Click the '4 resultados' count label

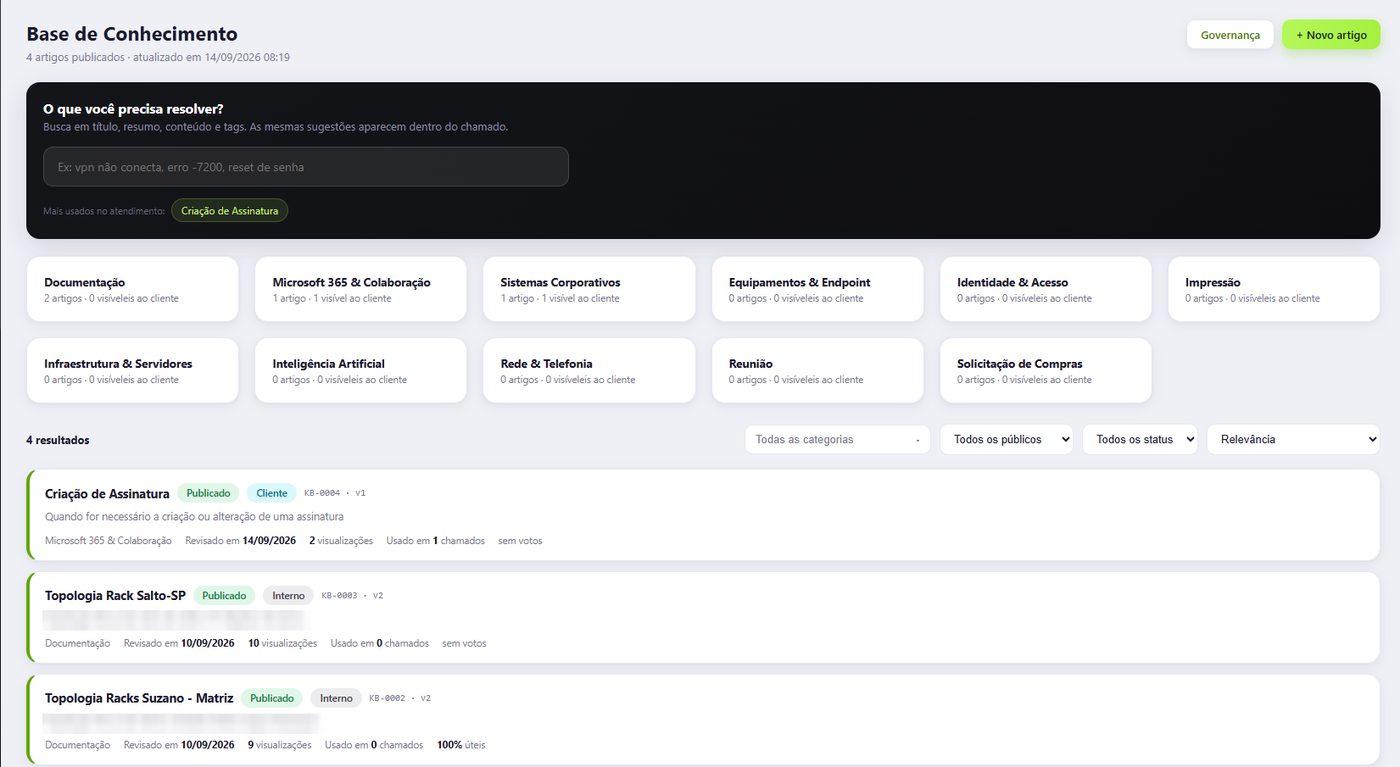[x=58, y=440]
